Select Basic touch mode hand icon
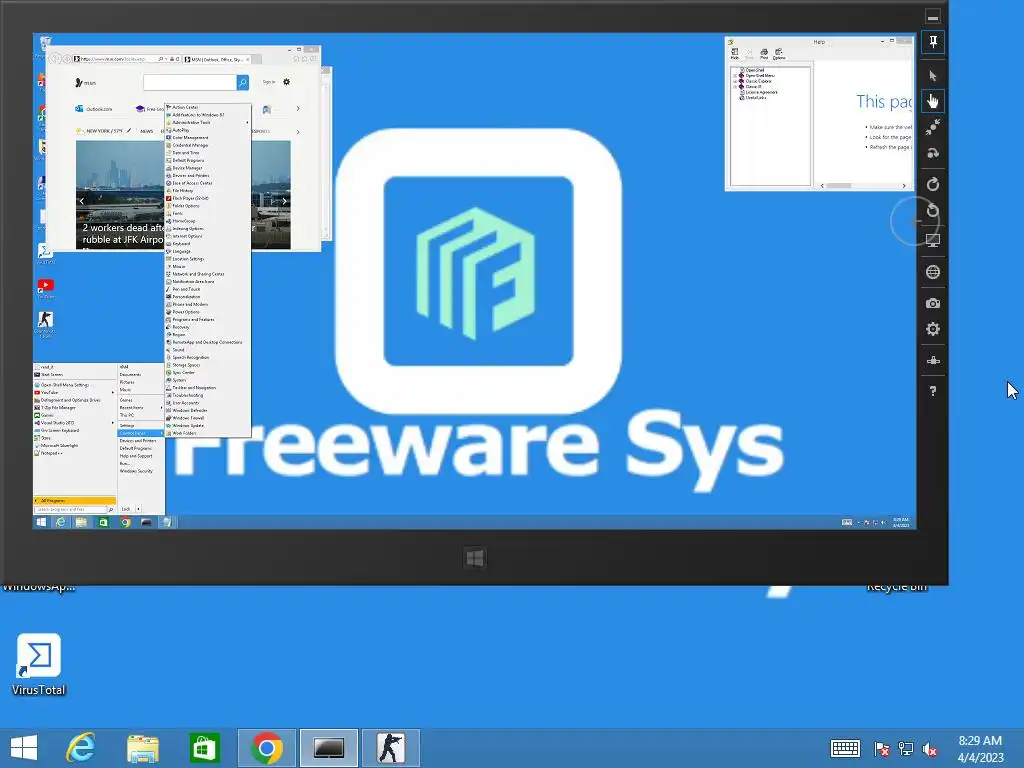 click(933, 101)
